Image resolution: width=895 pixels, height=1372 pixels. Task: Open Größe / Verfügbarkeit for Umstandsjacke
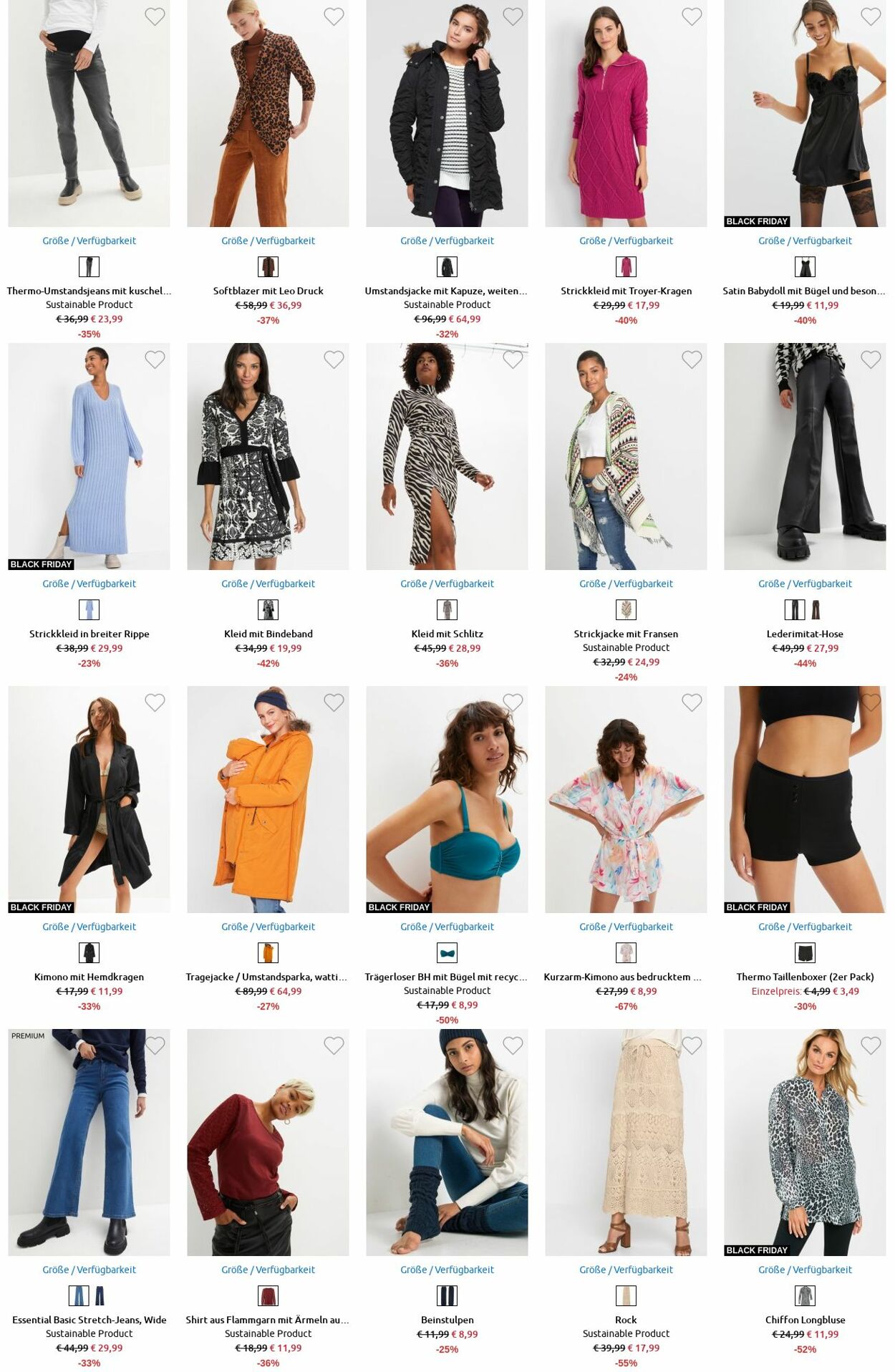[x=447, y=241]
